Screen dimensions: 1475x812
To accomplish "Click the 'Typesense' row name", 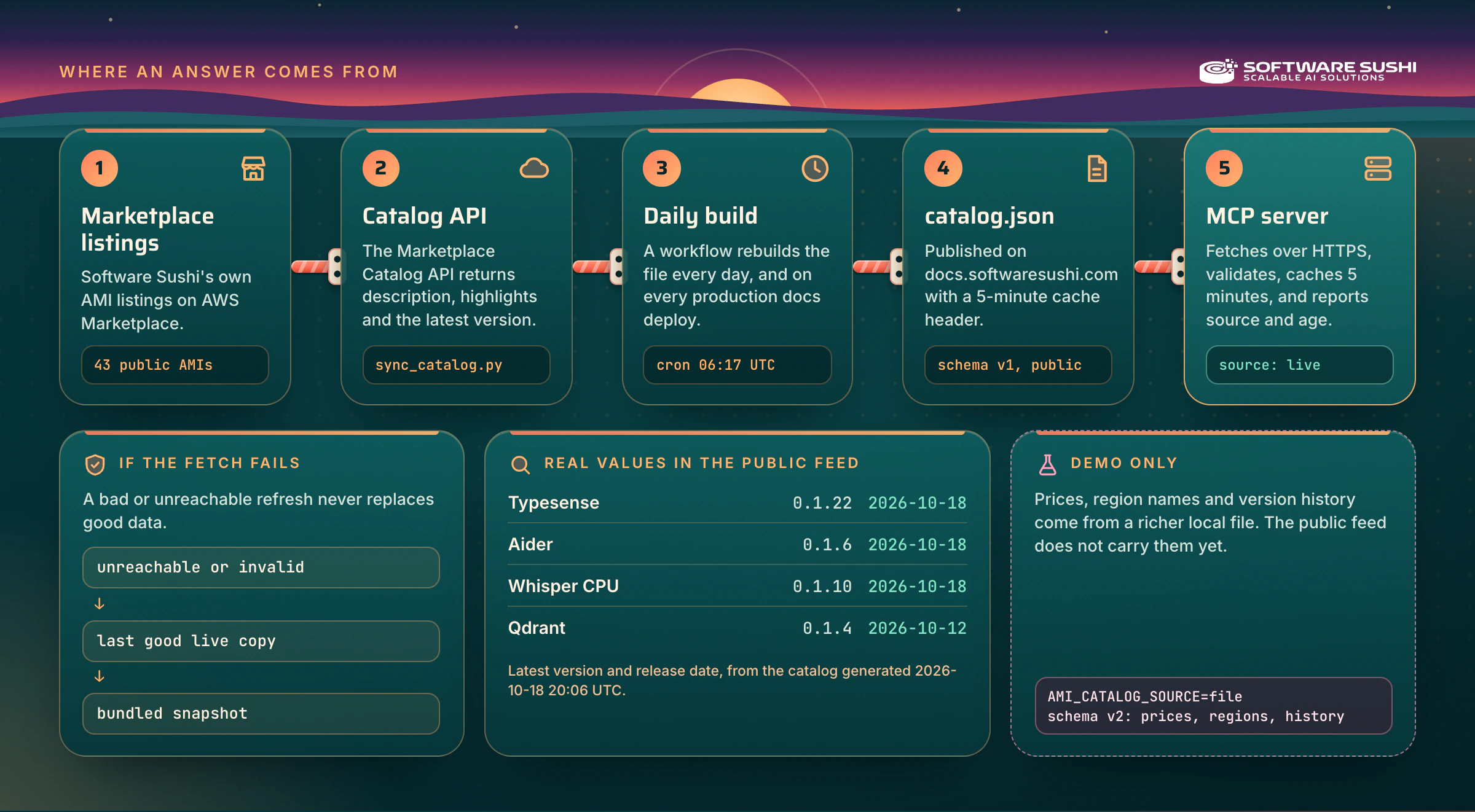I will coord(554,503).
